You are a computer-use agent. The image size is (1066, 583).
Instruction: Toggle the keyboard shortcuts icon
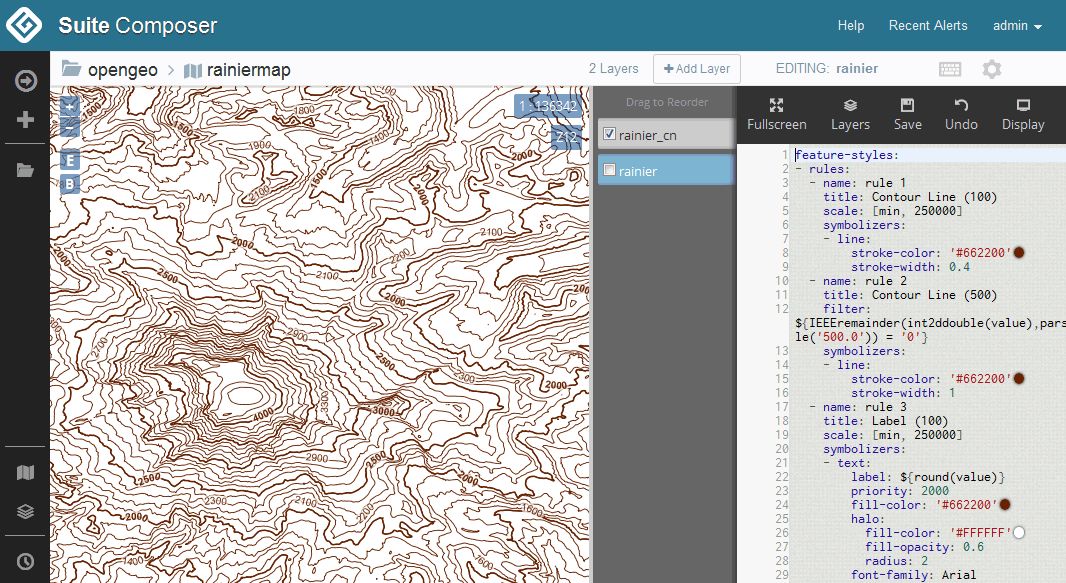[x=950, y=68]
